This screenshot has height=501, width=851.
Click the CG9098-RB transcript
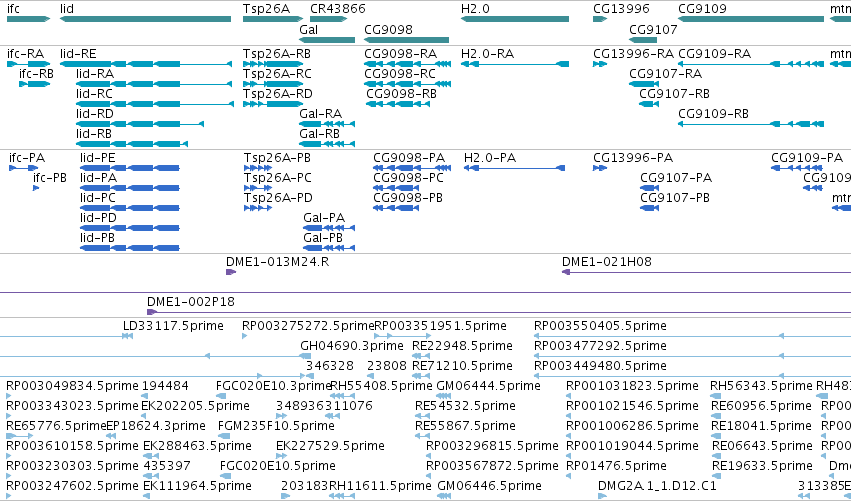click(398, 104)
